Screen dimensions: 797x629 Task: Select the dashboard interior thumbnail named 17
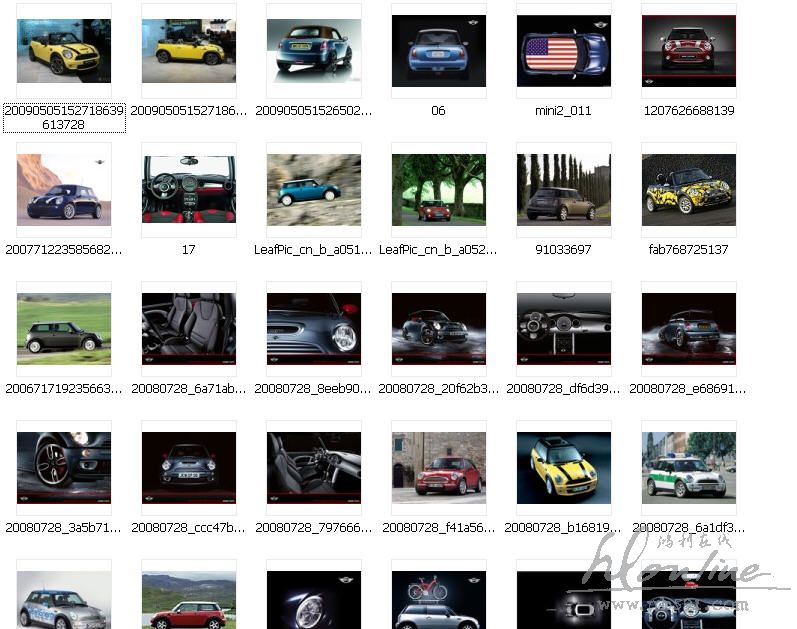(188, 189)
